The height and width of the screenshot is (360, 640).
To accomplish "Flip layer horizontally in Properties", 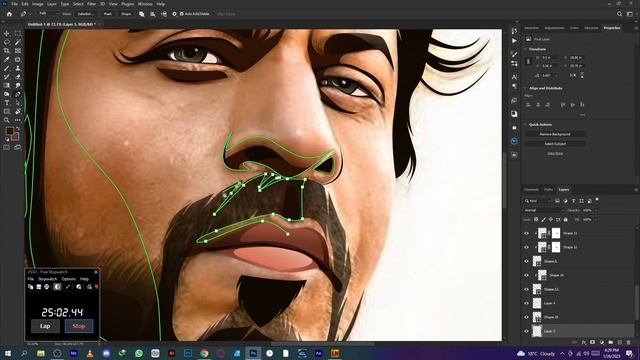I will click(x=573, y=75).
